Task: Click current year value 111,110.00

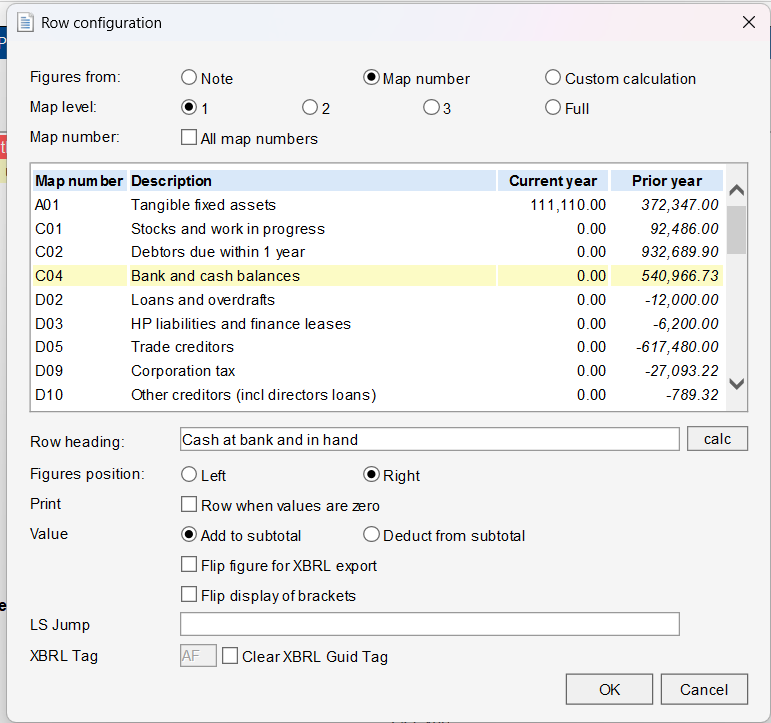Action: coord(568,205)
